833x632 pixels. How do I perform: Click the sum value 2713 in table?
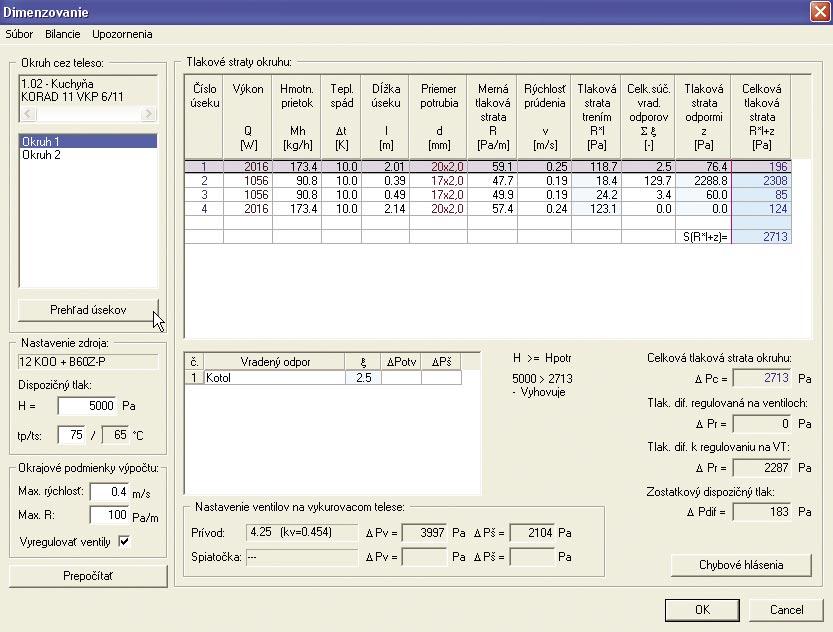point(761,237)
